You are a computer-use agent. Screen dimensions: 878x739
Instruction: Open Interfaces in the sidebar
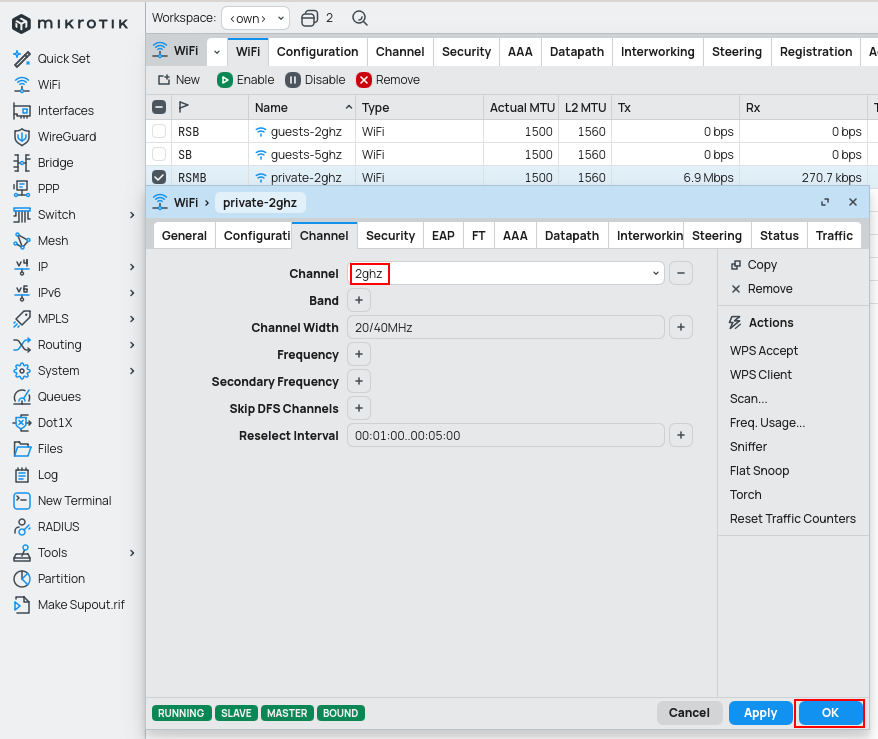click(53, 110)
